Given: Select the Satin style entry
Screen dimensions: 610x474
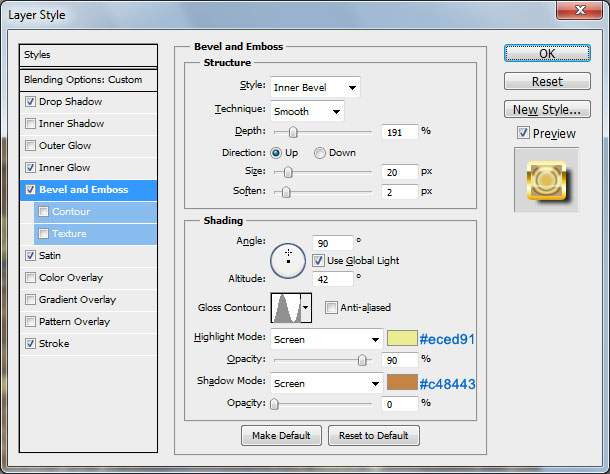Looking at the screenshot, I should click(x=50, y=256).
